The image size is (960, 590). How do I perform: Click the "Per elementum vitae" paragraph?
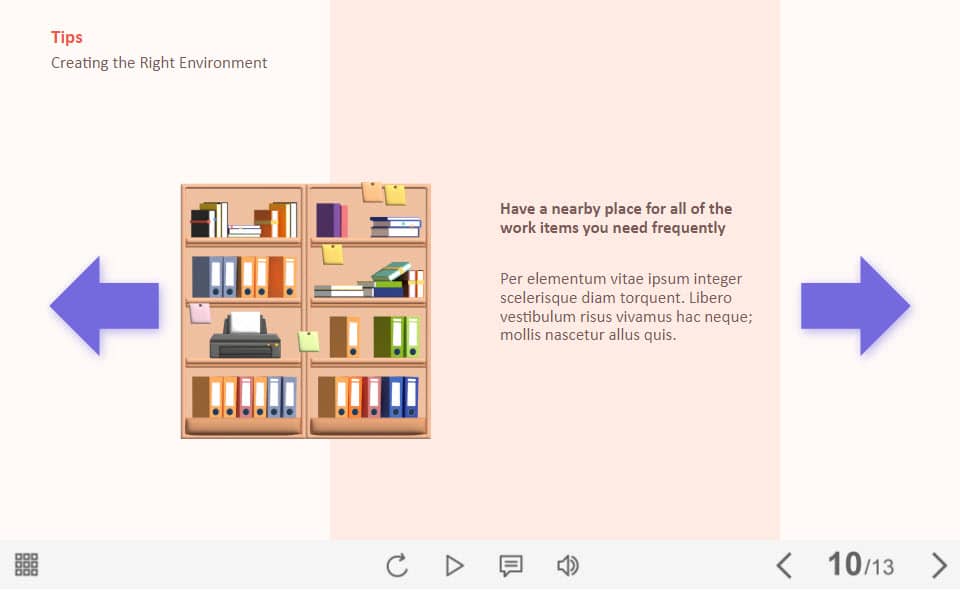[626, 306]
